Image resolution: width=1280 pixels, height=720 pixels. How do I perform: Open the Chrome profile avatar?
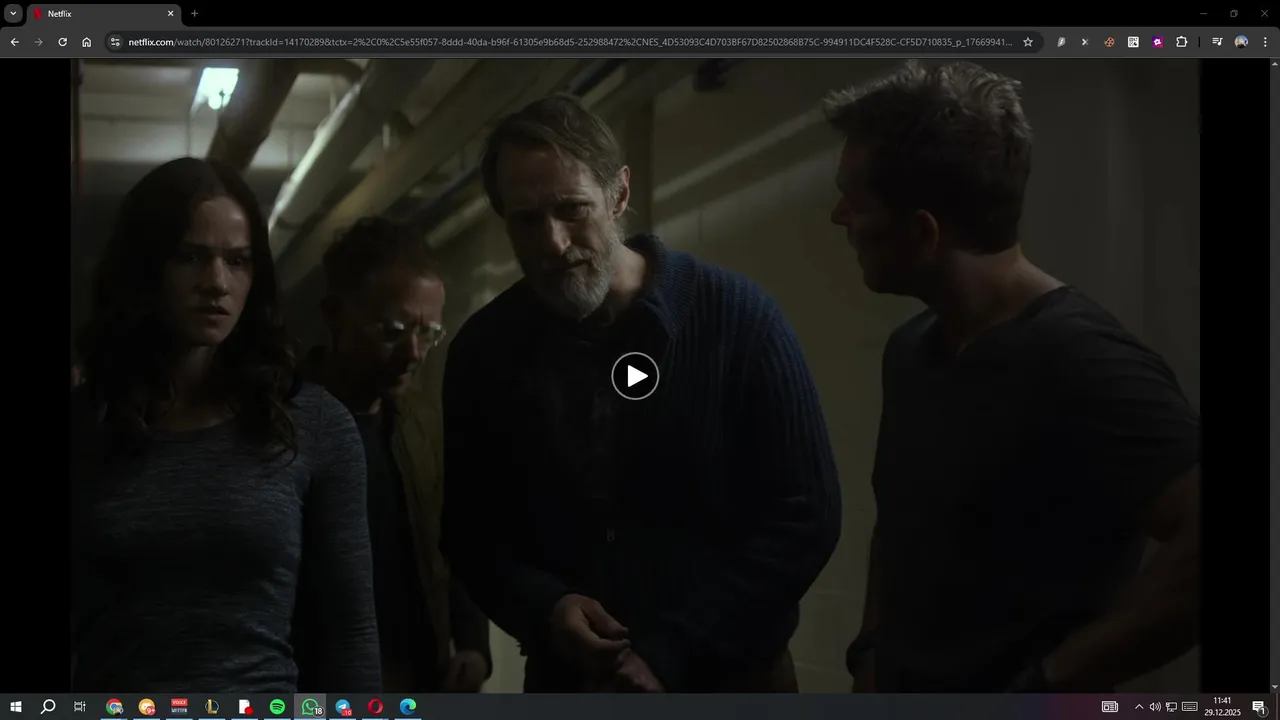[x=1241, y=42]
